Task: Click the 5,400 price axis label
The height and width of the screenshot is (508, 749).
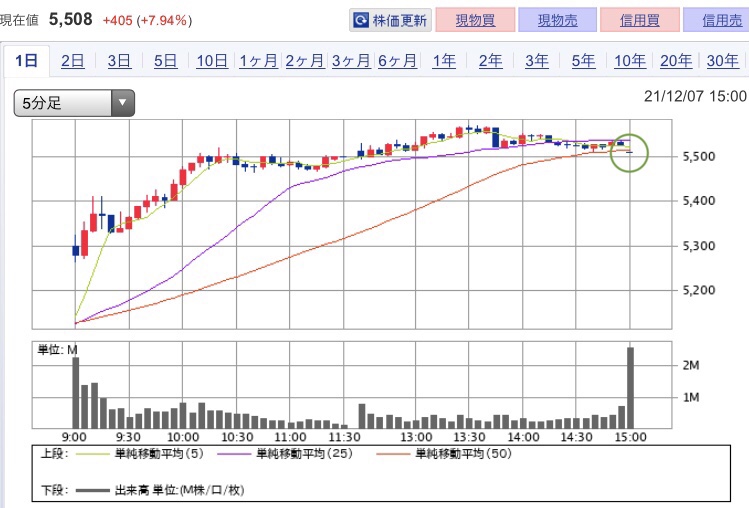Action: pyautogui.click(x=699, y=201)
